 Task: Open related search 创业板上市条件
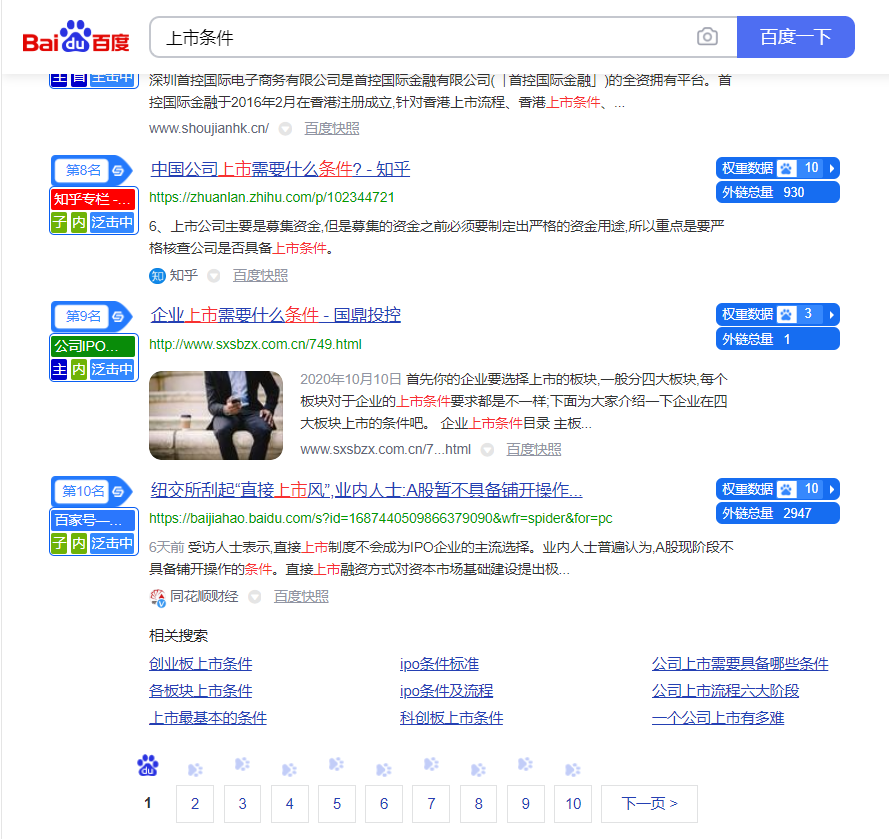tap(201, 664)
